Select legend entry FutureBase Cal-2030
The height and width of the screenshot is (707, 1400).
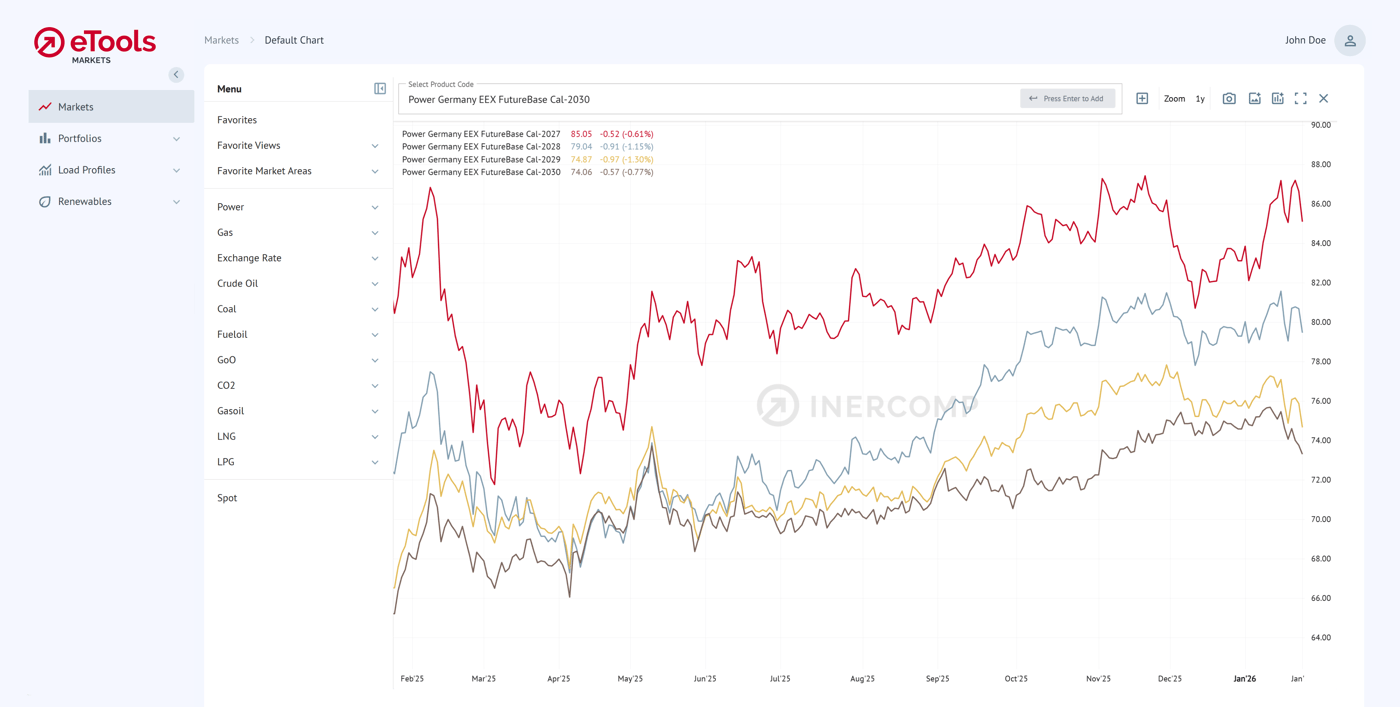coord(481,172)
